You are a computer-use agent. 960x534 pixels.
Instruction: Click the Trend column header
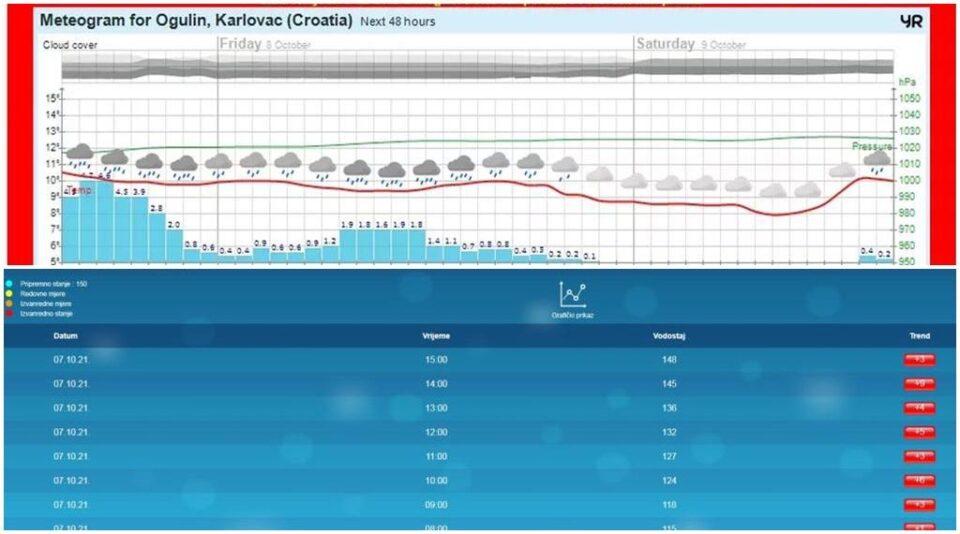(920, 336)
